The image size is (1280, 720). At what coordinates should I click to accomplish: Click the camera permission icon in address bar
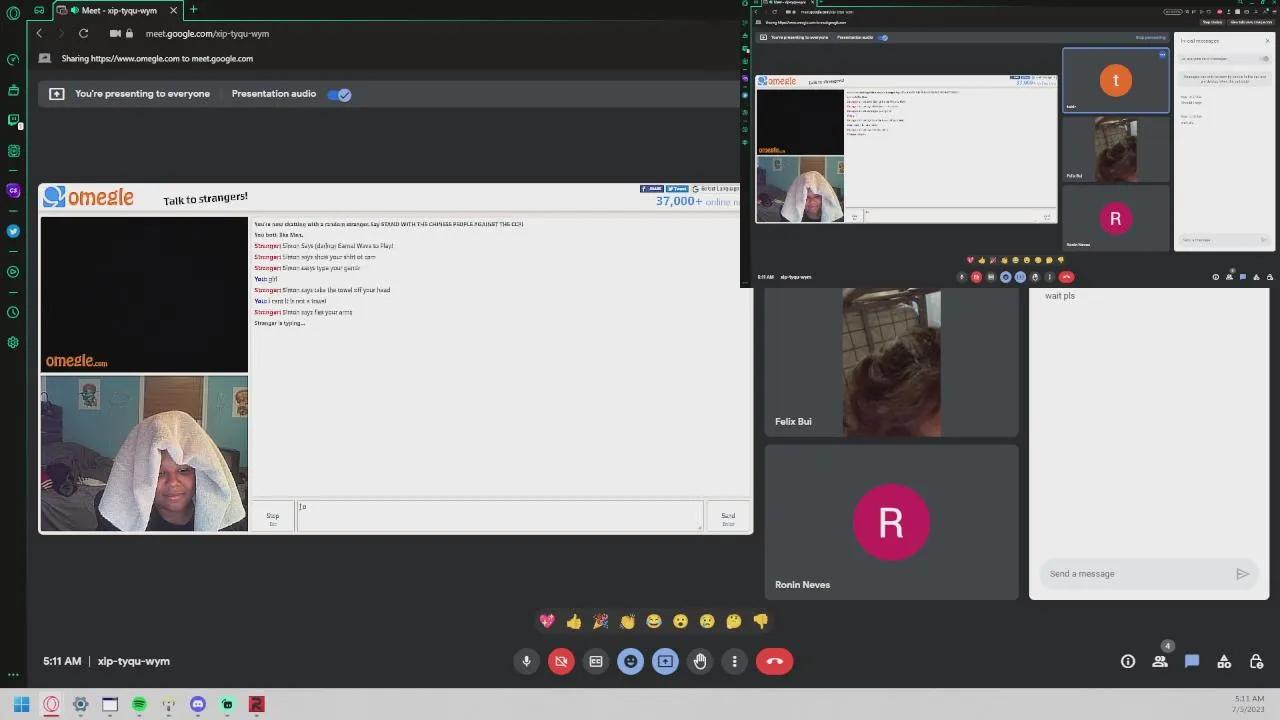tap(115, 33)
